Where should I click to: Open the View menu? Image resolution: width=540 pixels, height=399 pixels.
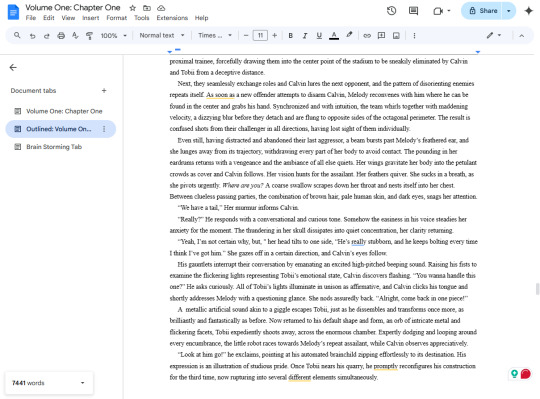pyautogui.click(x=68, y=18)
